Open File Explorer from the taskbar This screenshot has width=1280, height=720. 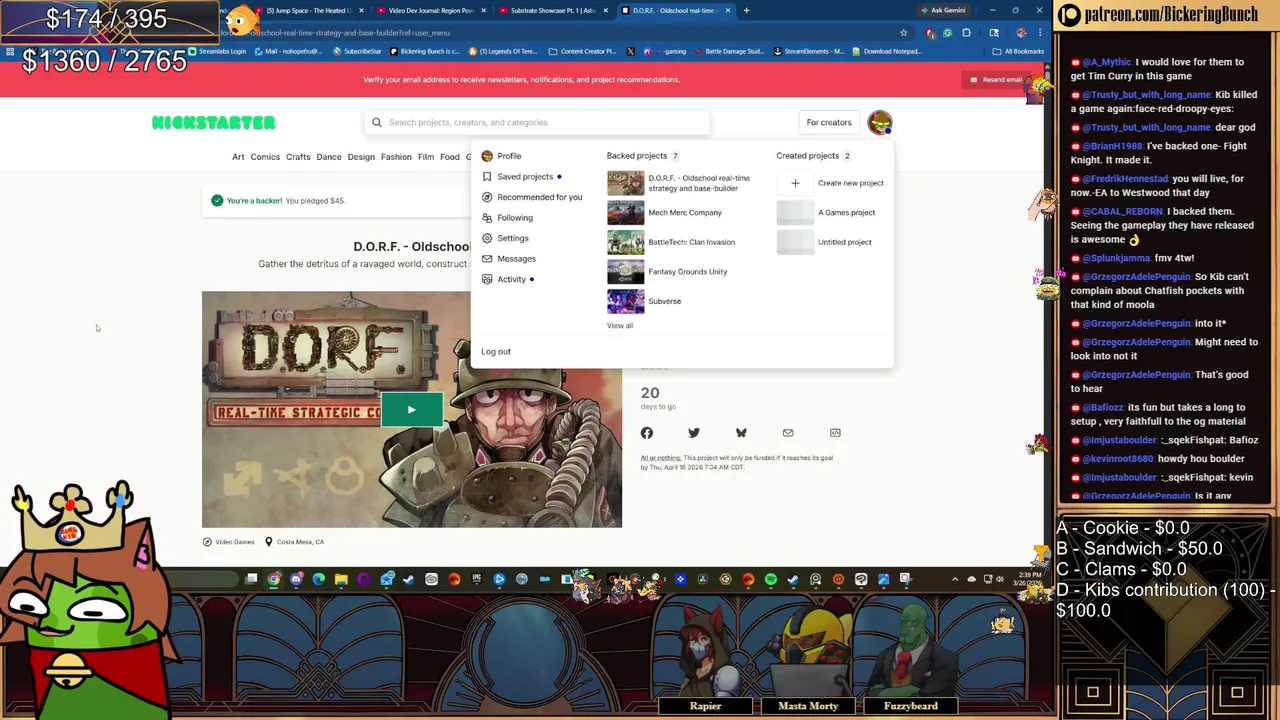341,579
